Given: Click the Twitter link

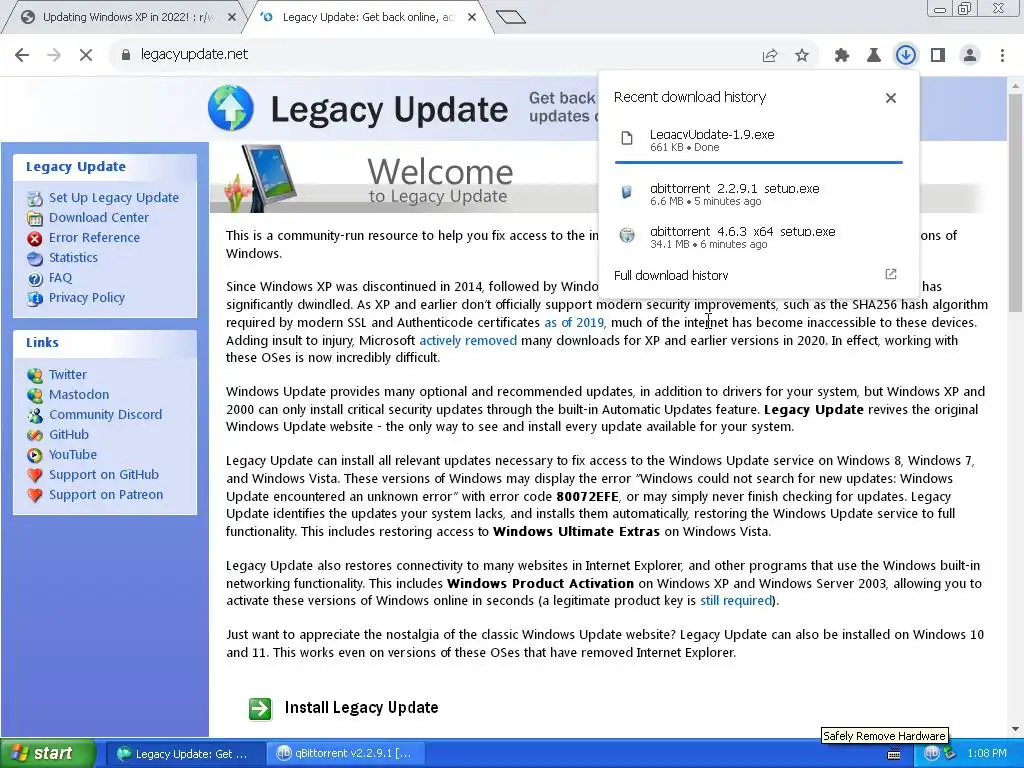Looking at the screenshot, I should (67, 374).
